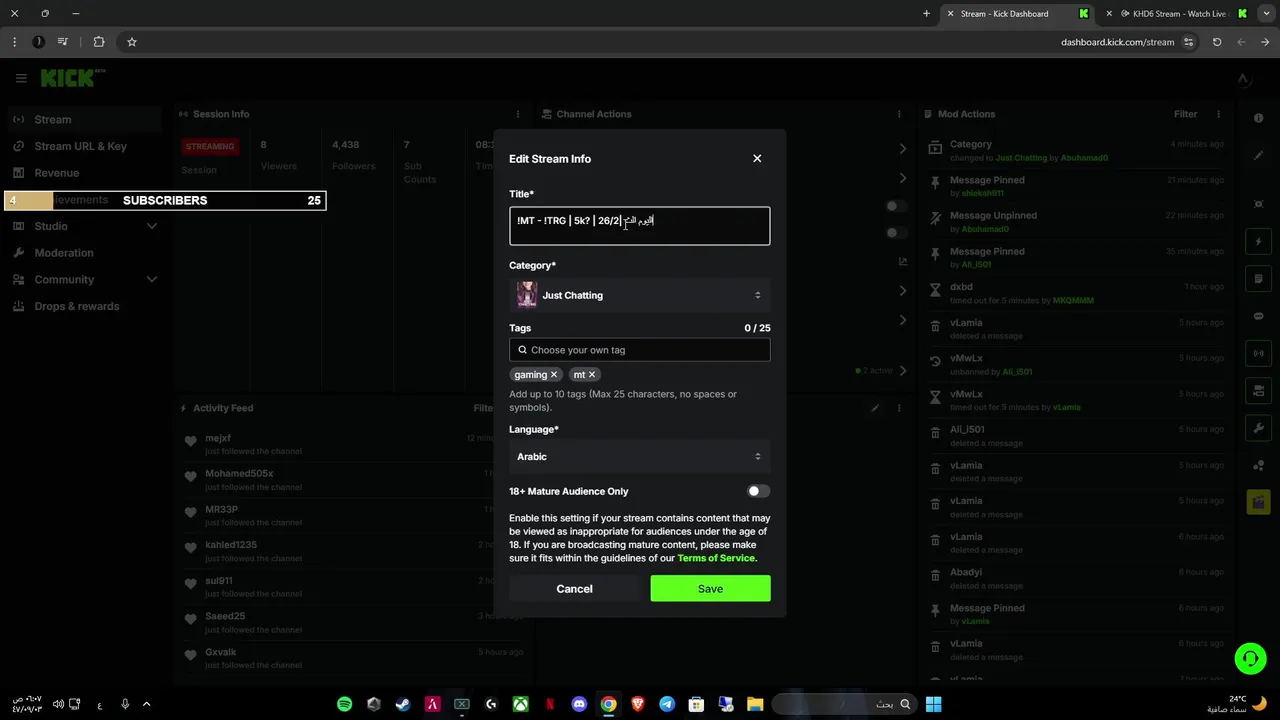Click the chart icon in Channel Actions
This screenshot has height=720, width=1280.
(x=902, y=262)
